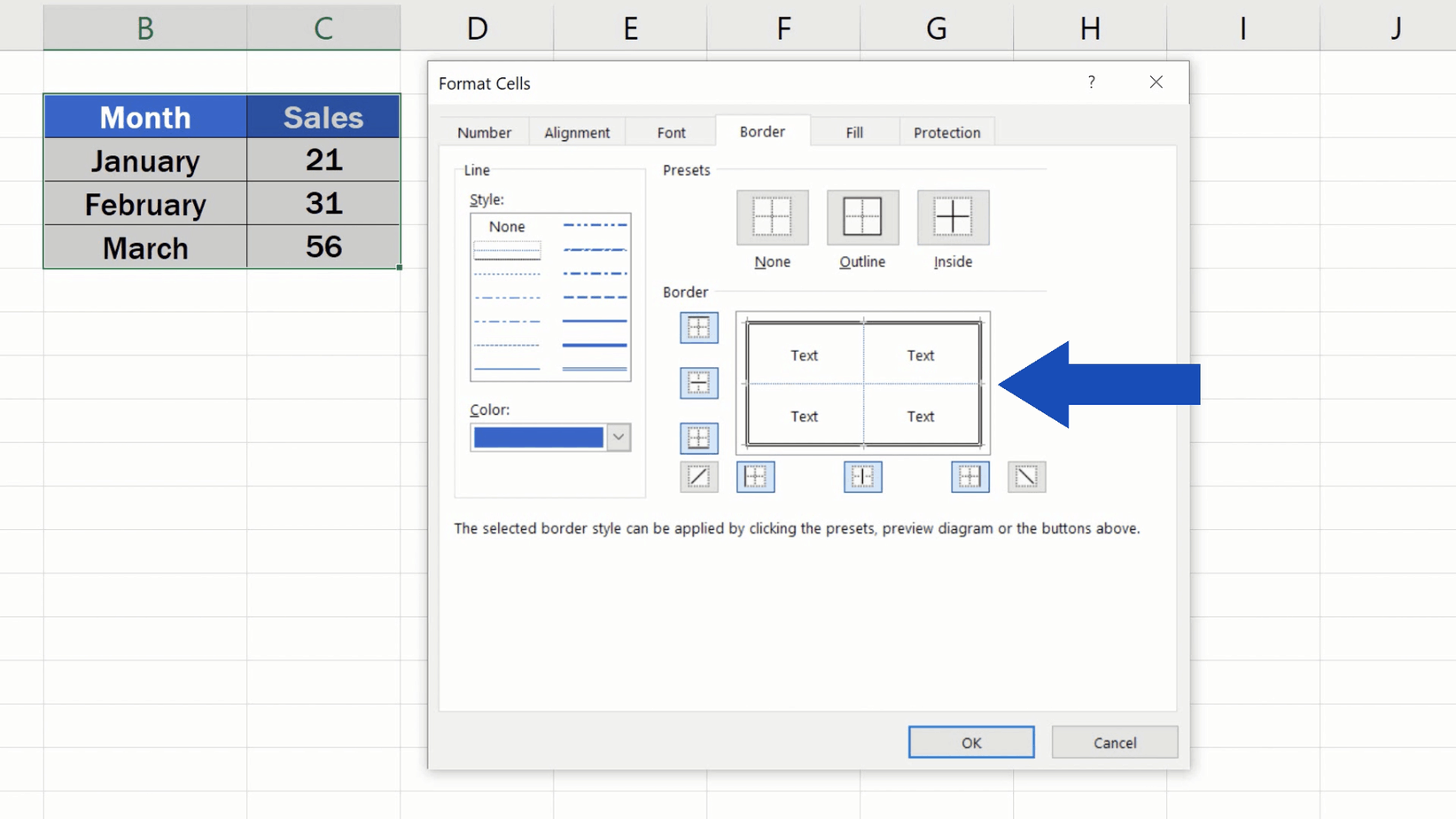This screenshot has width=1456, height=819.
Task: Toggle the None border preset
Action: pos(771,217)
